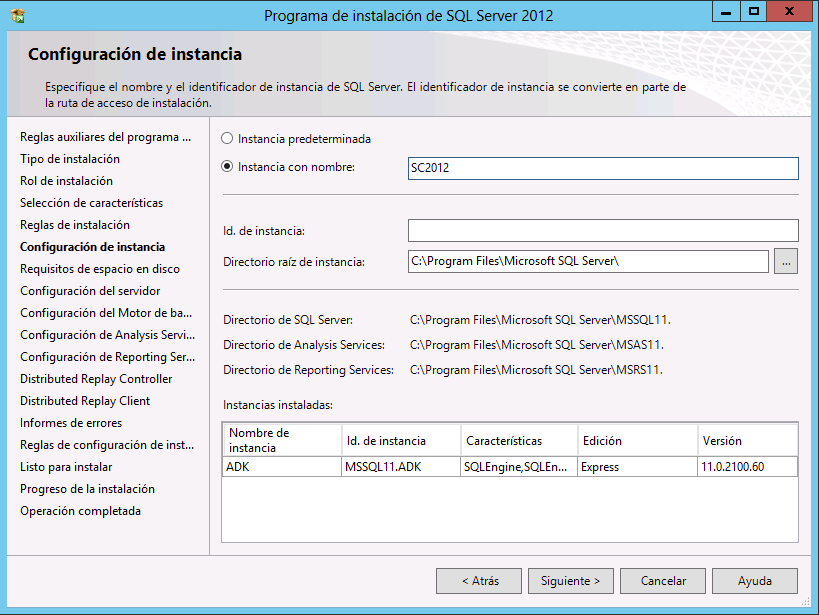819x615 pixels.
Task: Select step Rol de instalación
Action: pos(66,181)
